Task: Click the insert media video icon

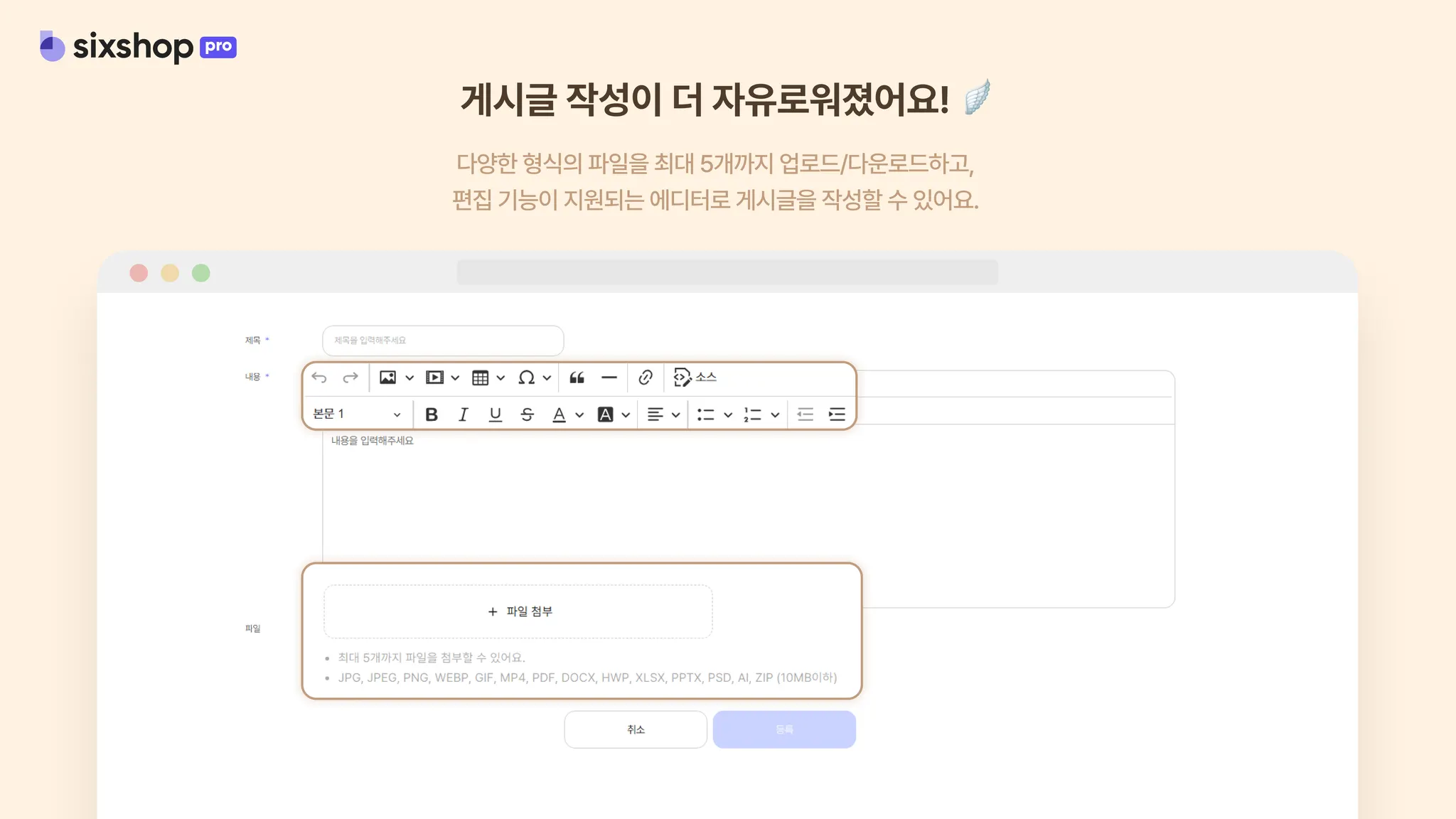Action: (x=434, y=378)
